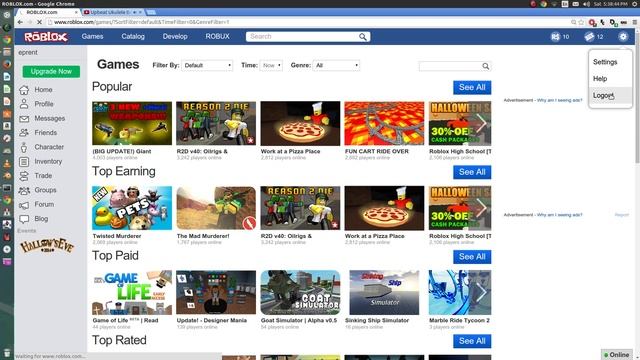
Task: Click the browser address bar
Action: pos(308,22)
